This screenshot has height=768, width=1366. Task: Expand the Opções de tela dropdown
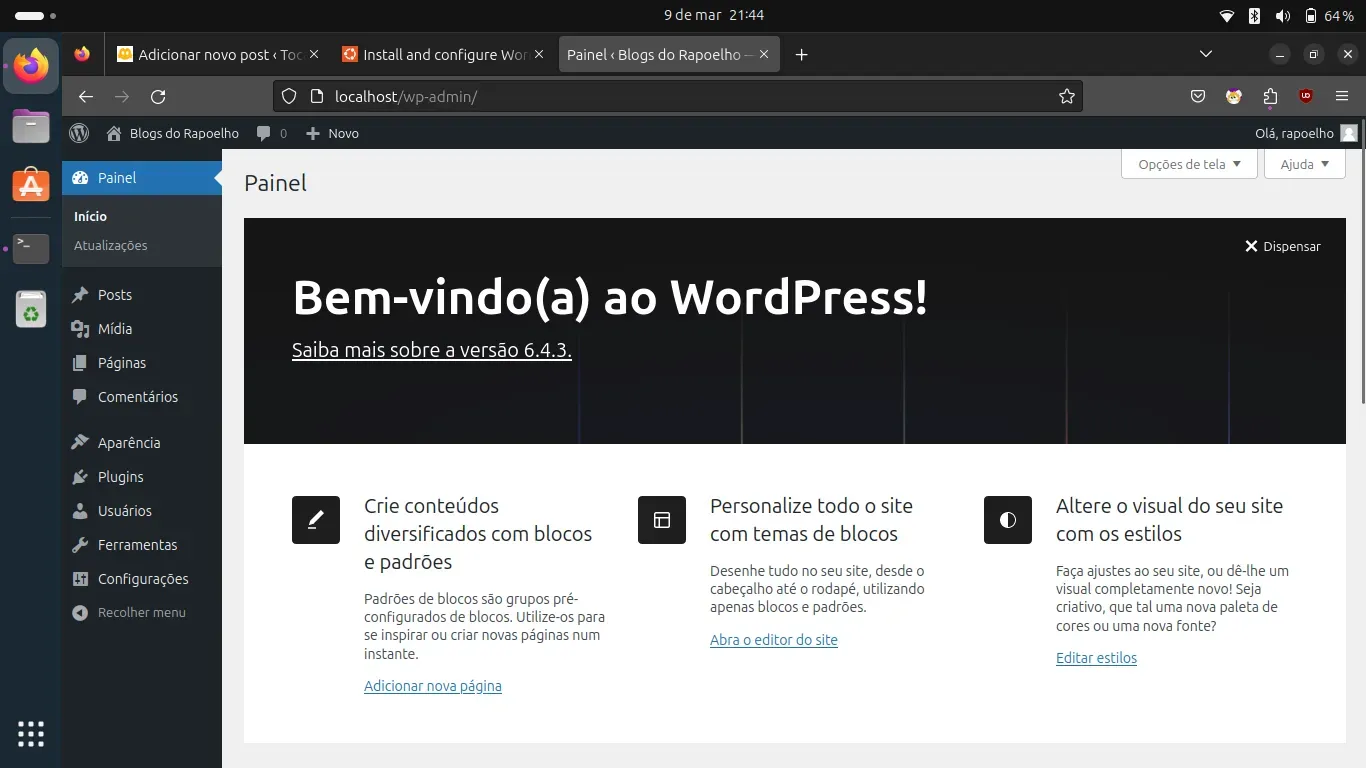coord(1188,164)
